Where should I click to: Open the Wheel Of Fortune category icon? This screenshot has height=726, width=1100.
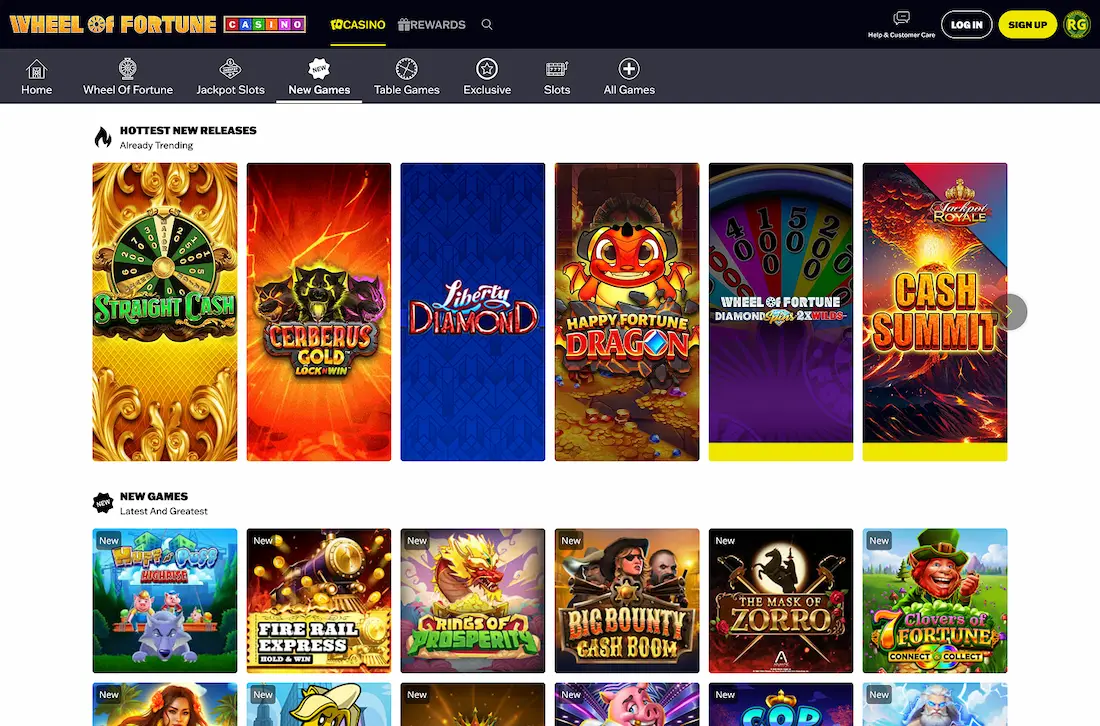tap(127, 70)
